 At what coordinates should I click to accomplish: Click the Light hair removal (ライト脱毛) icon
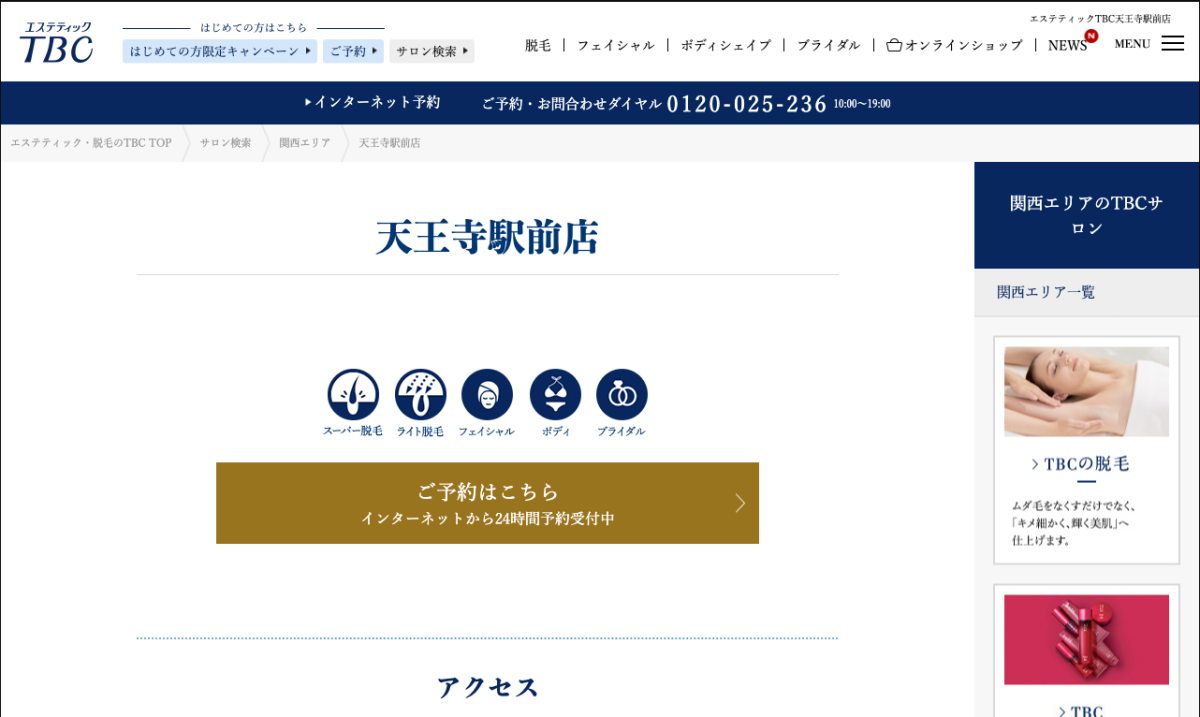coord(420,395)
